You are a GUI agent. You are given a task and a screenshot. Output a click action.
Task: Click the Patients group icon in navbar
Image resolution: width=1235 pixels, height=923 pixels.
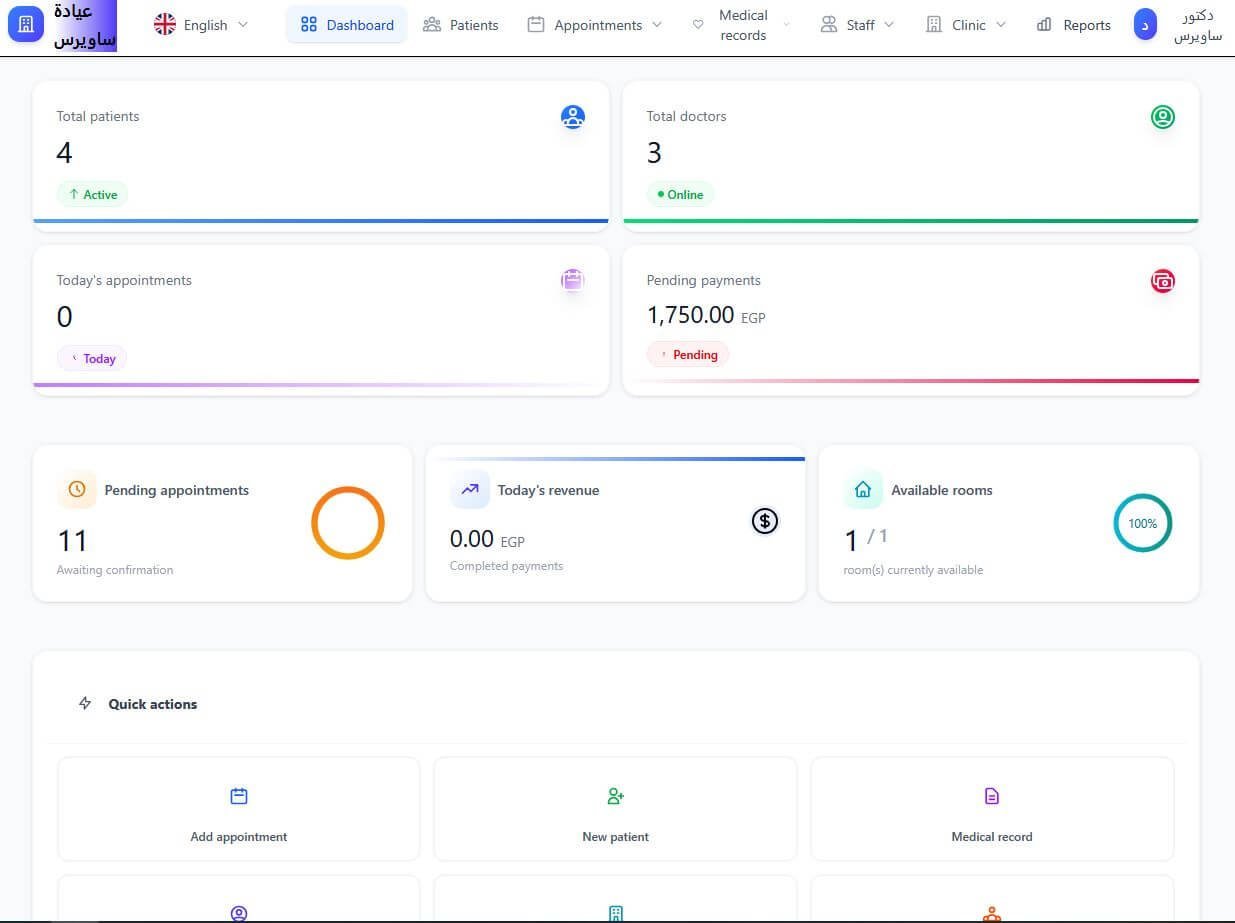tap(432, 25)
